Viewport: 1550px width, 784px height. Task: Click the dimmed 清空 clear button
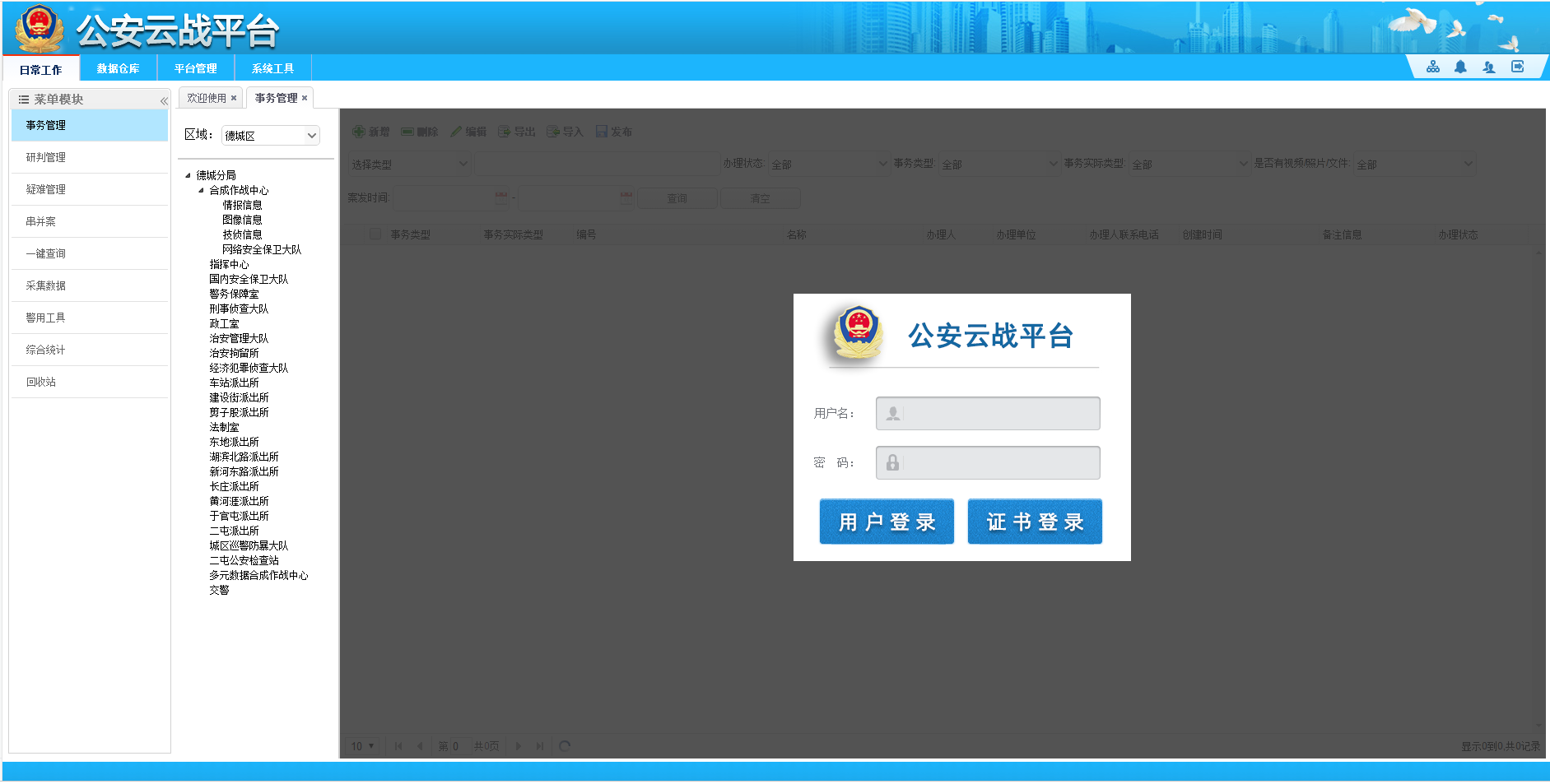tap(761, 198)
